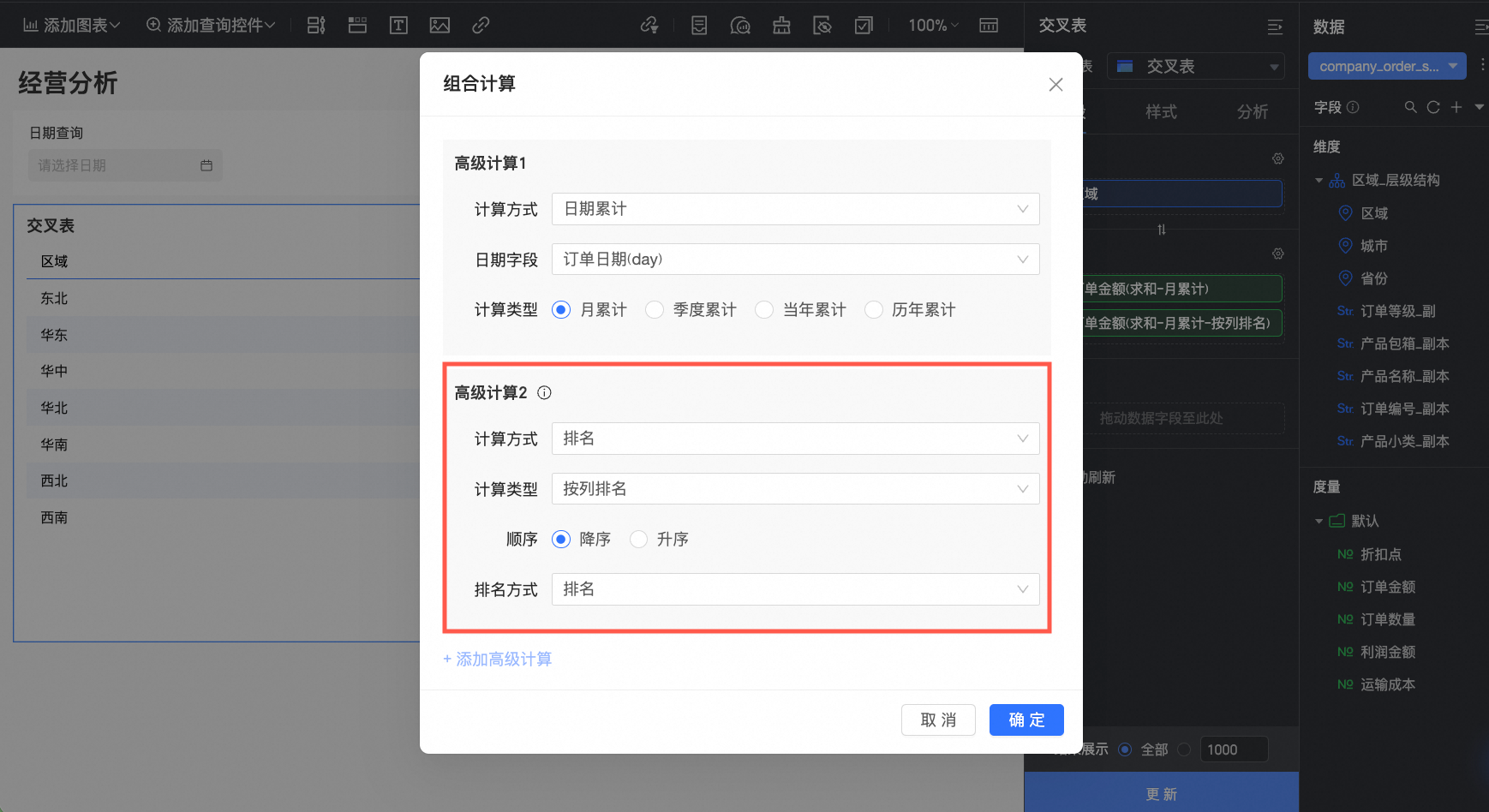Open the 订单日期(day) date field dropdown
The width and height of the screenshot is (1489, 812).
click(795, 260)
